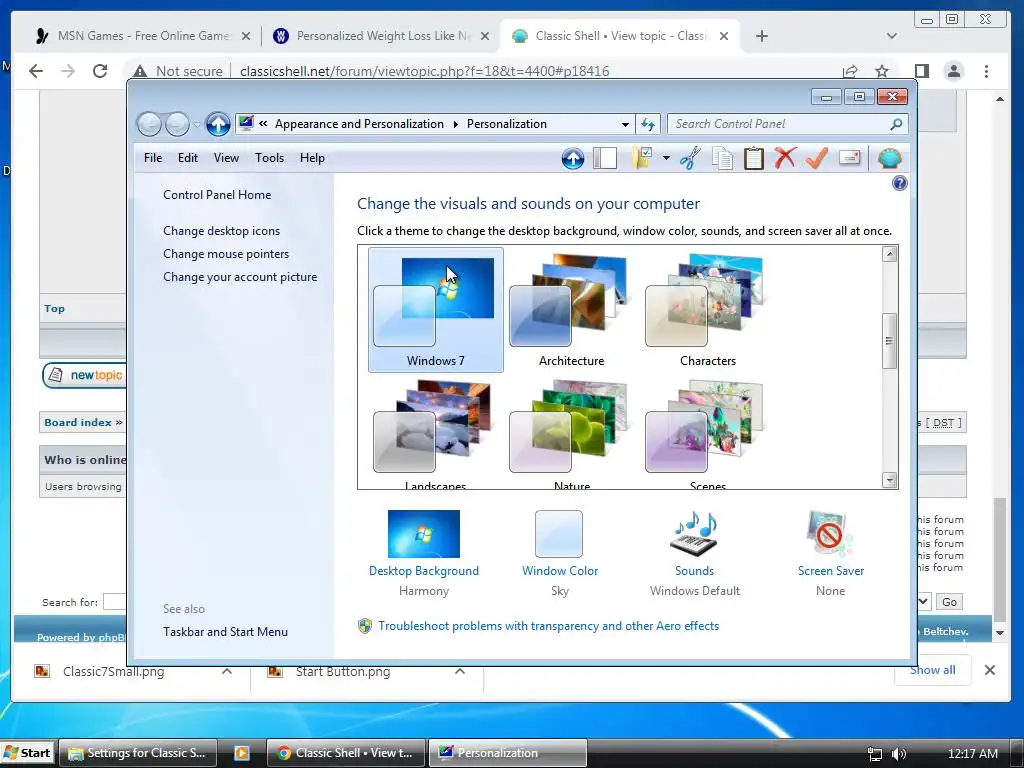Open the folder options toolbar icon

point(643,158)
